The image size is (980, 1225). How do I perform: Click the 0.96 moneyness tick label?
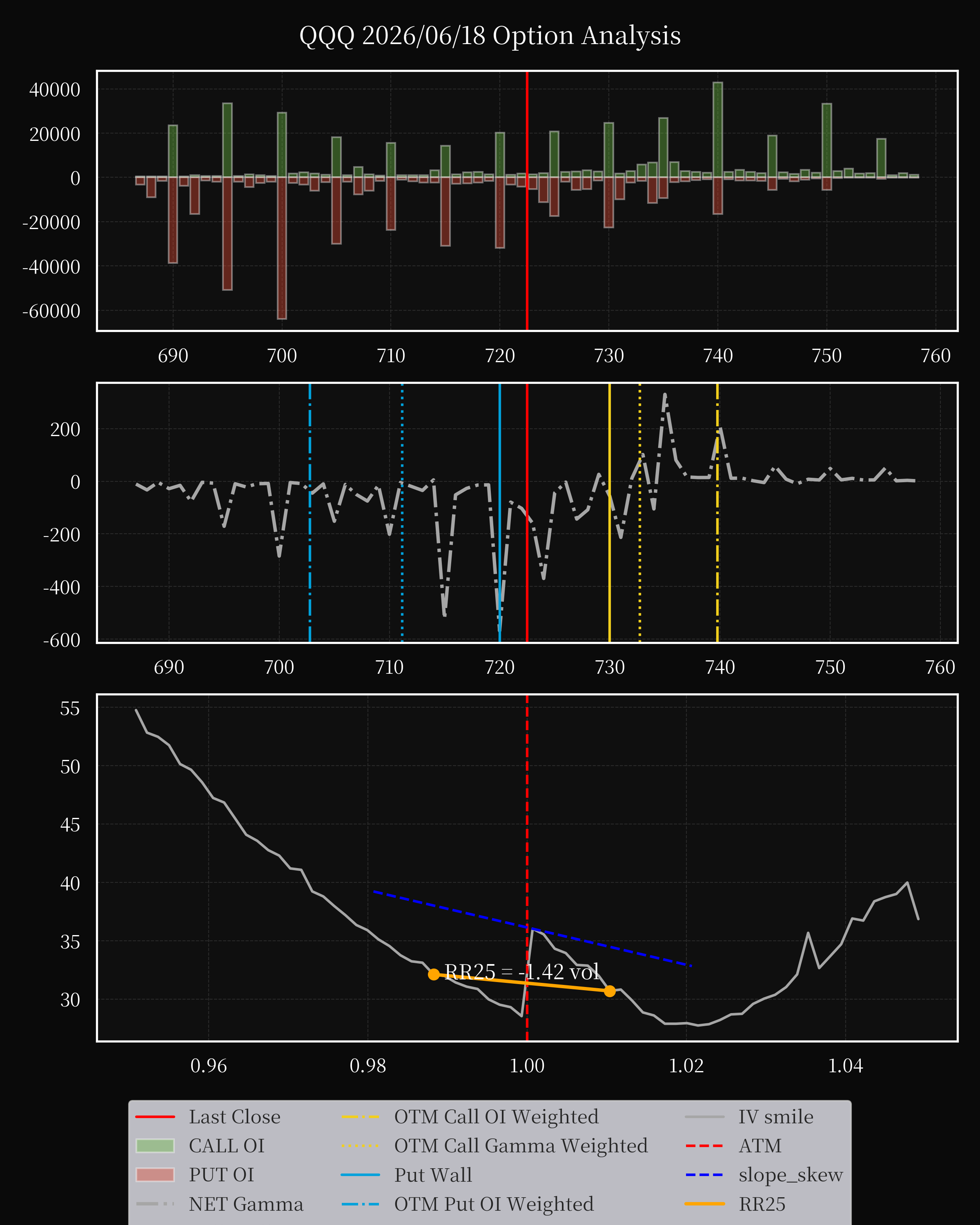click(209, 1065)
